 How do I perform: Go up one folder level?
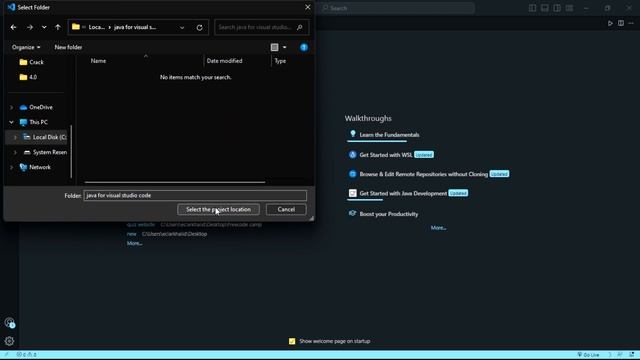pos(58,27)
